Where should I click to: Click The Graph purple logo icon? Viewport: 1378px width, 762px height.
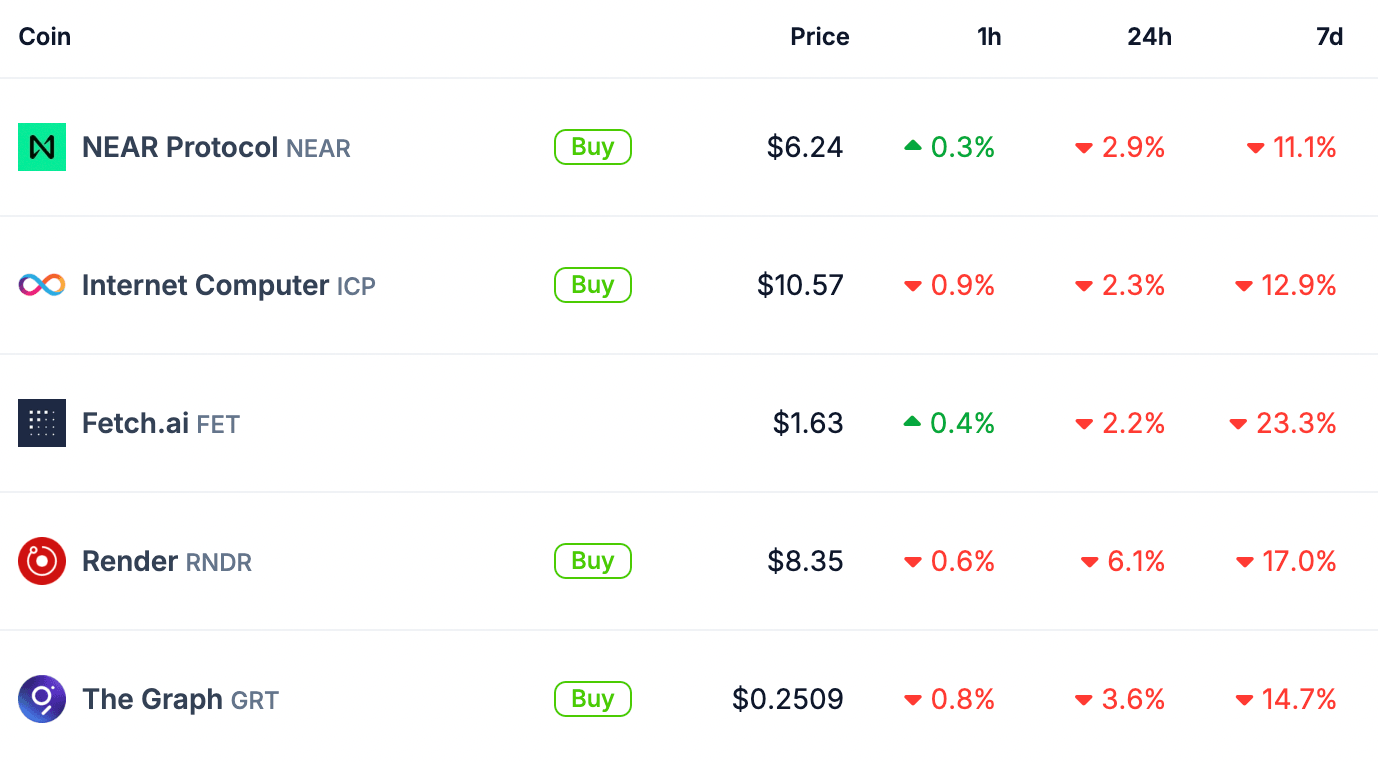click(x=42, y=699)
